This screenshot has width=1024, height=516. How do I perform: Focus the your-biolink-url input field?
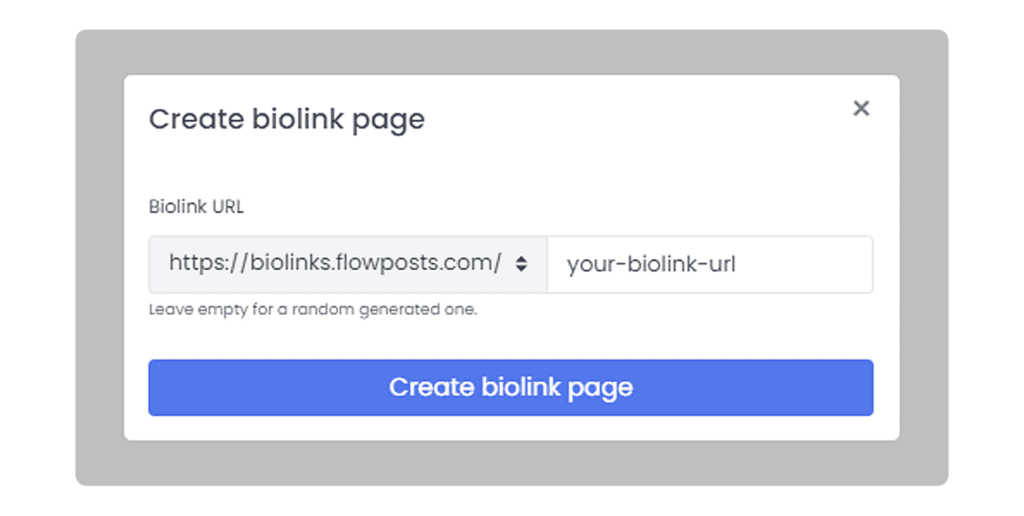click(710, 264)
